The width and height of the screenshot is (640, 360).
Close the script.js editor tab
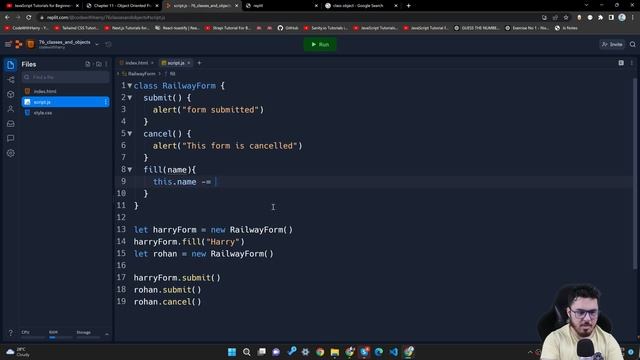(189, 63)
